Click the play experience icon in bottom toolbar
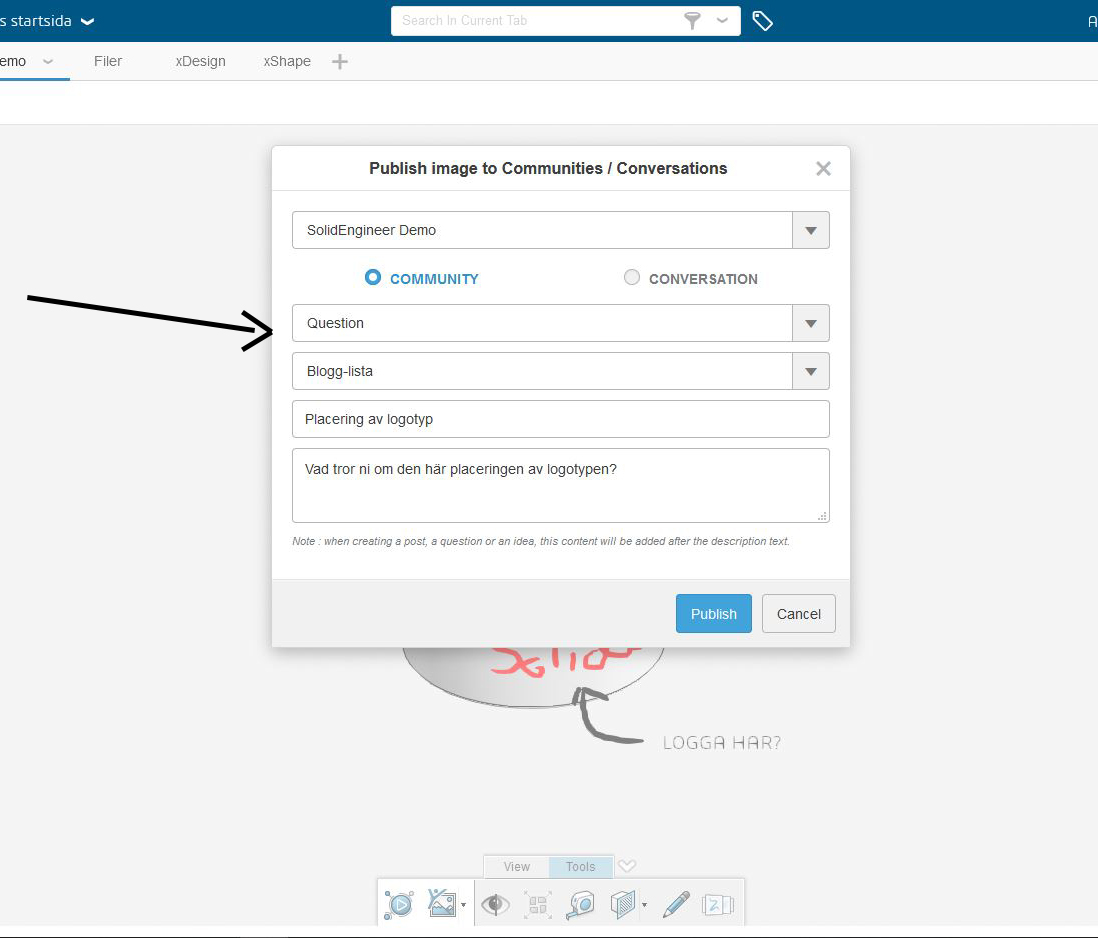 (399, 904)
